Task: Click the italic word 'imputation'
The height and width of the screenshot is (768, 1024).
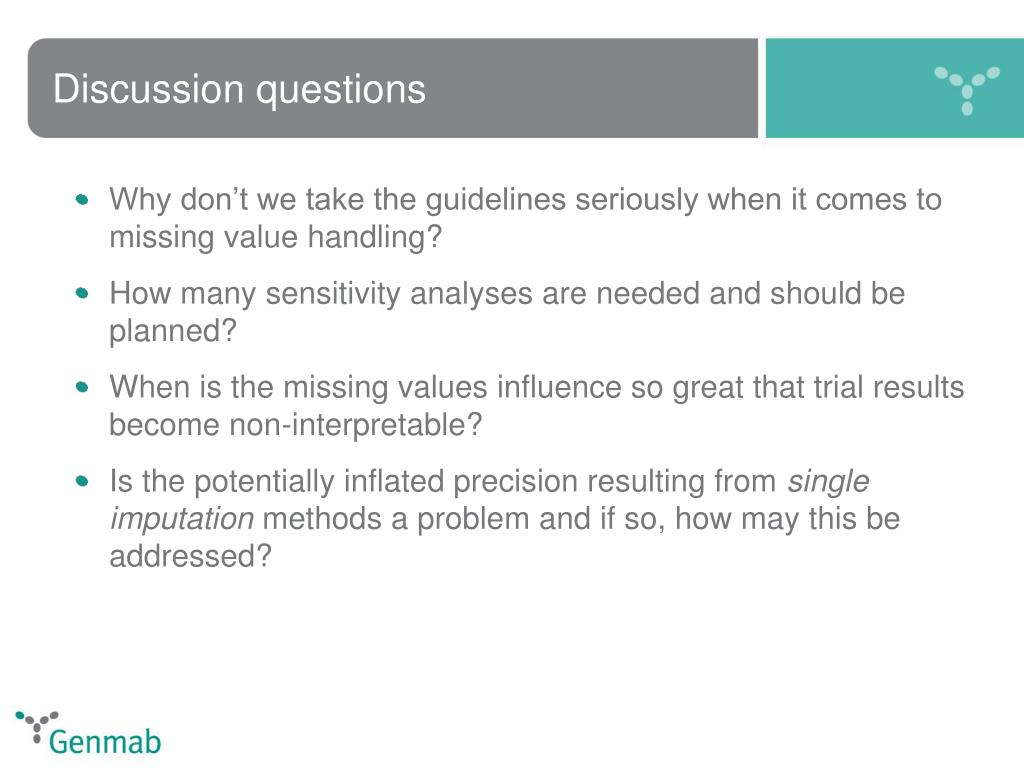Action: [182, 519]
